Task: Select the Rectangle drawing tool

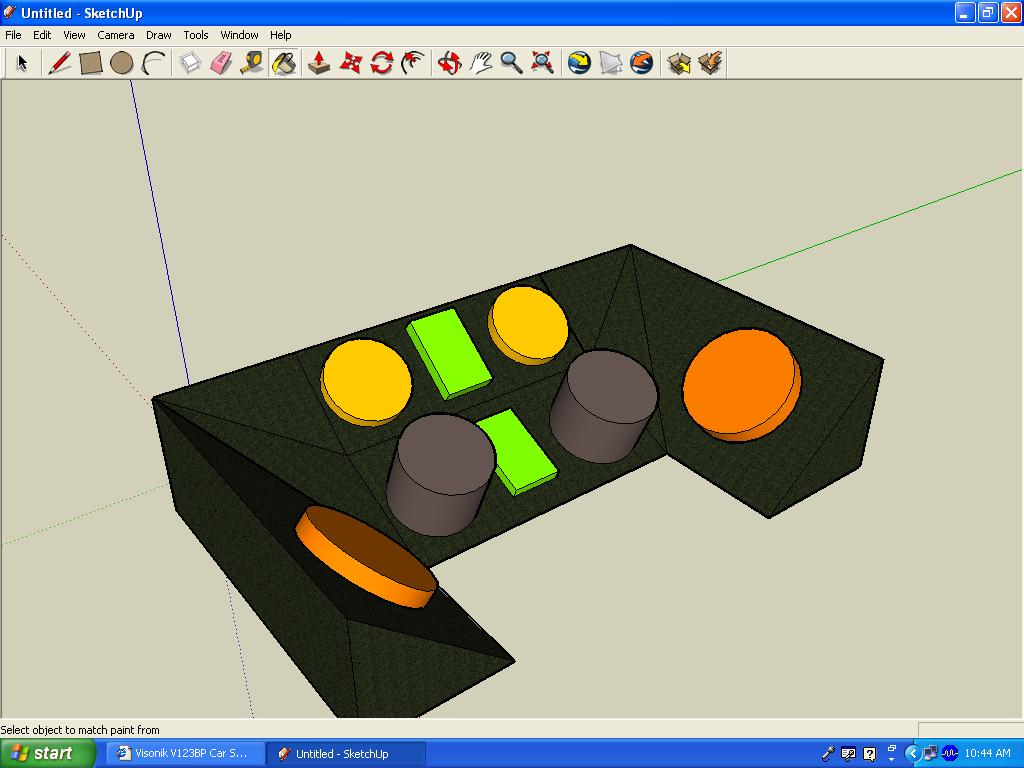Action: [91, 63]
